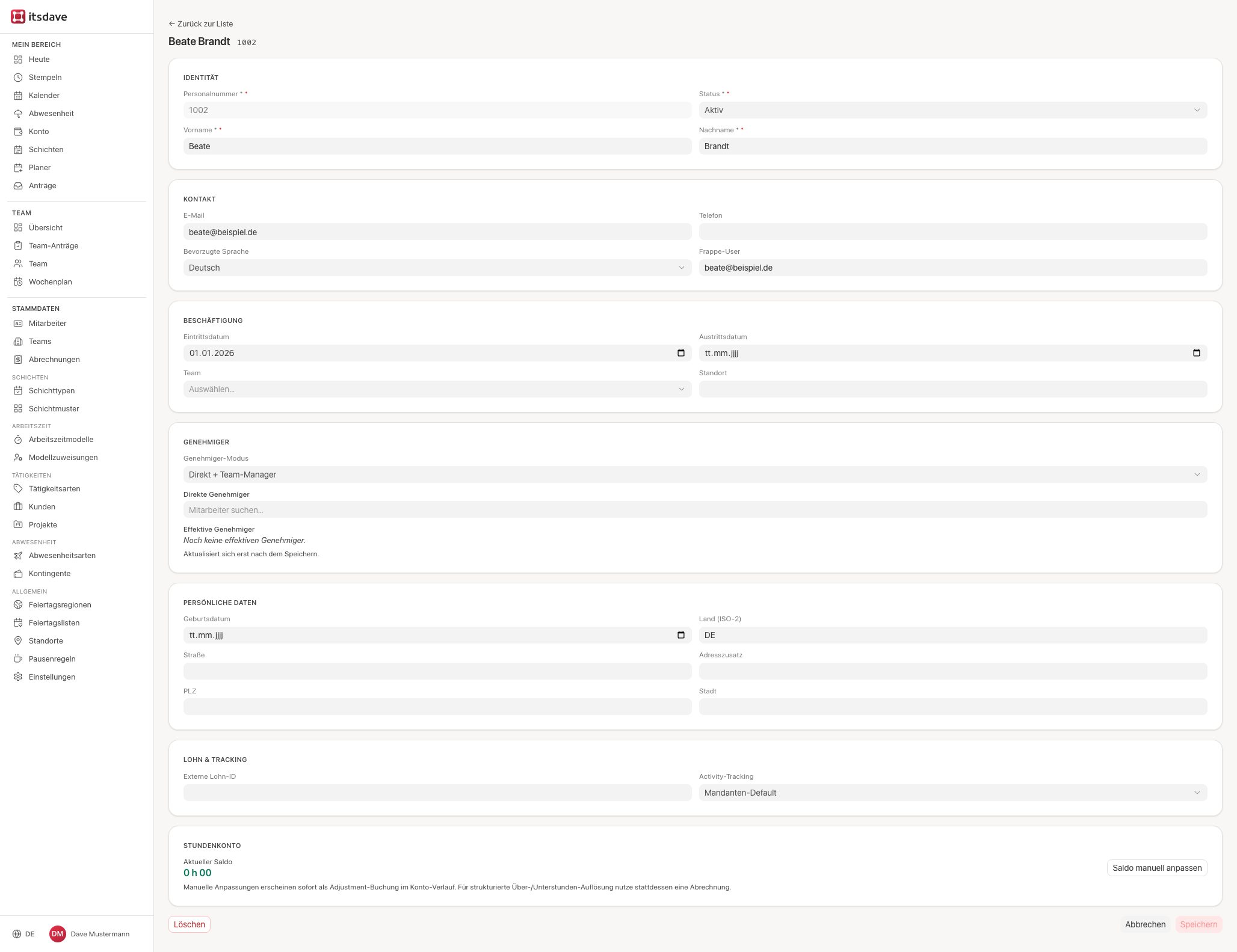Click the Löschen button
The width and height of the screenshot is (1237, 952).
tap(190, 924)
